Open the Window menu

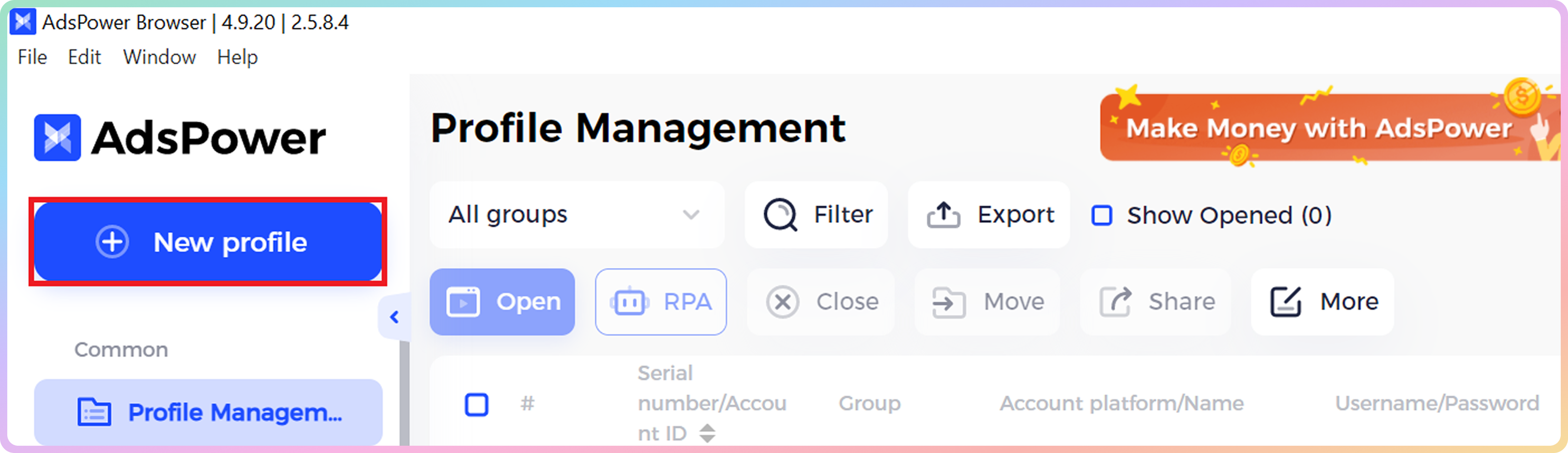tap(160, 57)
